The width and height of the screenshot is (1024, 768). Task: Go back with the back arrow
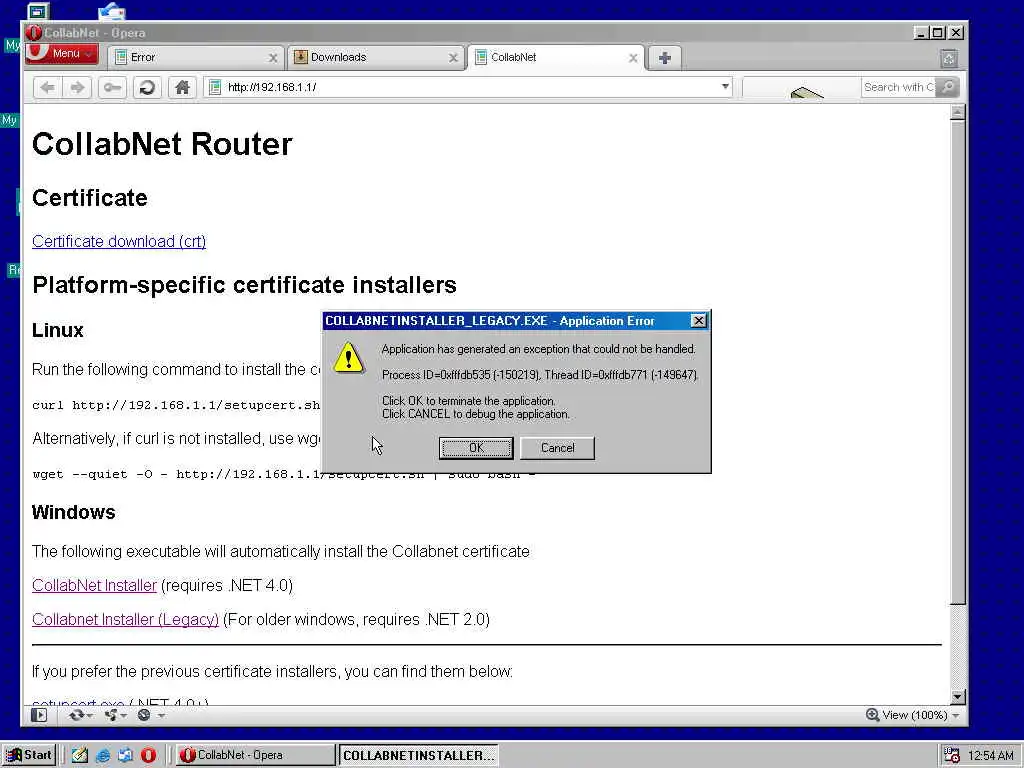click(x=47, y=87)
